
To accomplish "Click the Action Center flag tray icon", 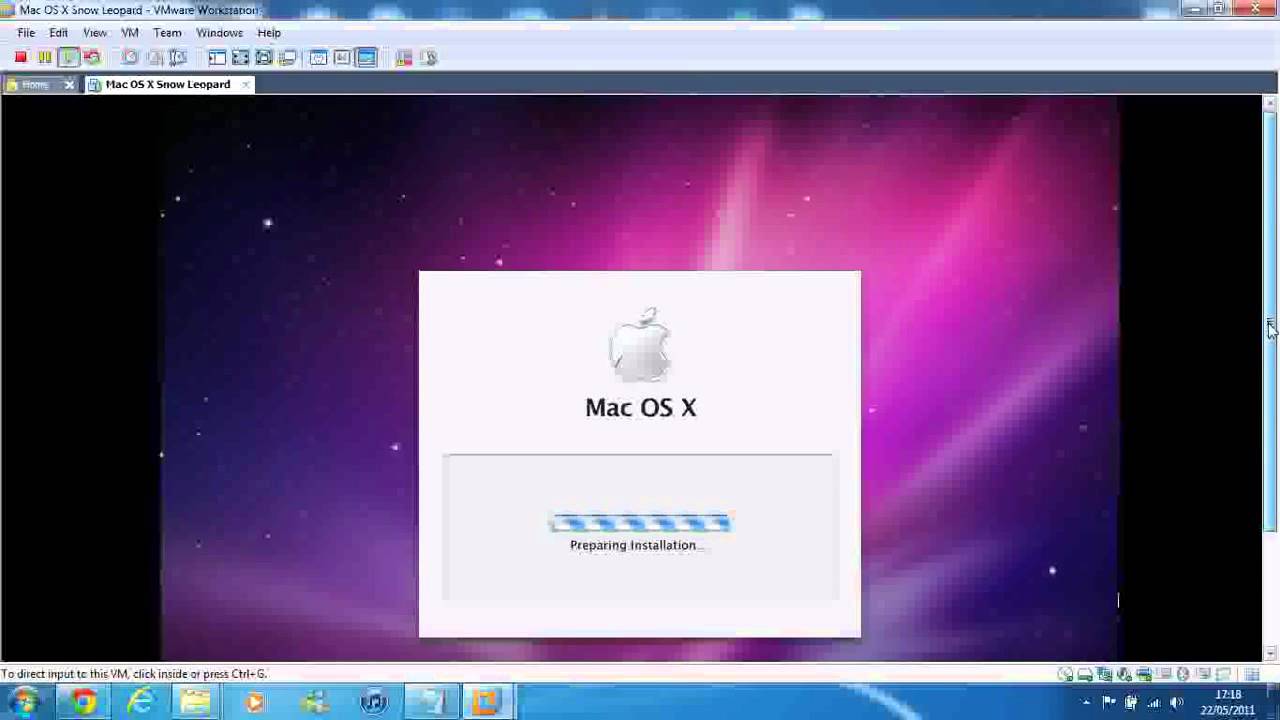I will pos(1109,703).
